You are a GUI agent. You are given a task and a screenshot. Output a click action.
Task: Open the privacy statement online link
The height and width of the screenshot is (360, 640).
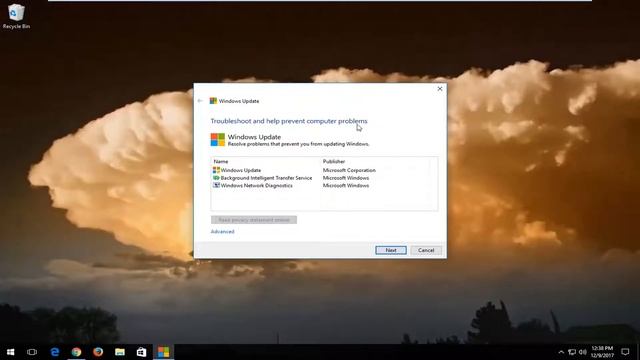(254, 220)
